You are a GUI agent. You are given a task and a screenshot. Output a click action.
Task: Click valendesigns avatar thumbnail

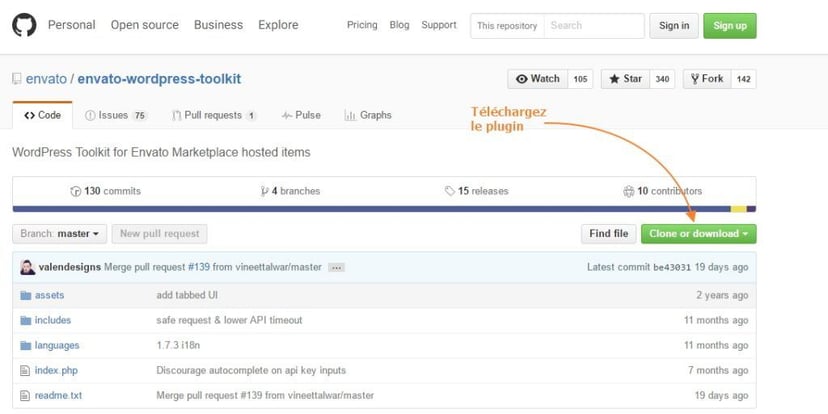coord(27,267)
